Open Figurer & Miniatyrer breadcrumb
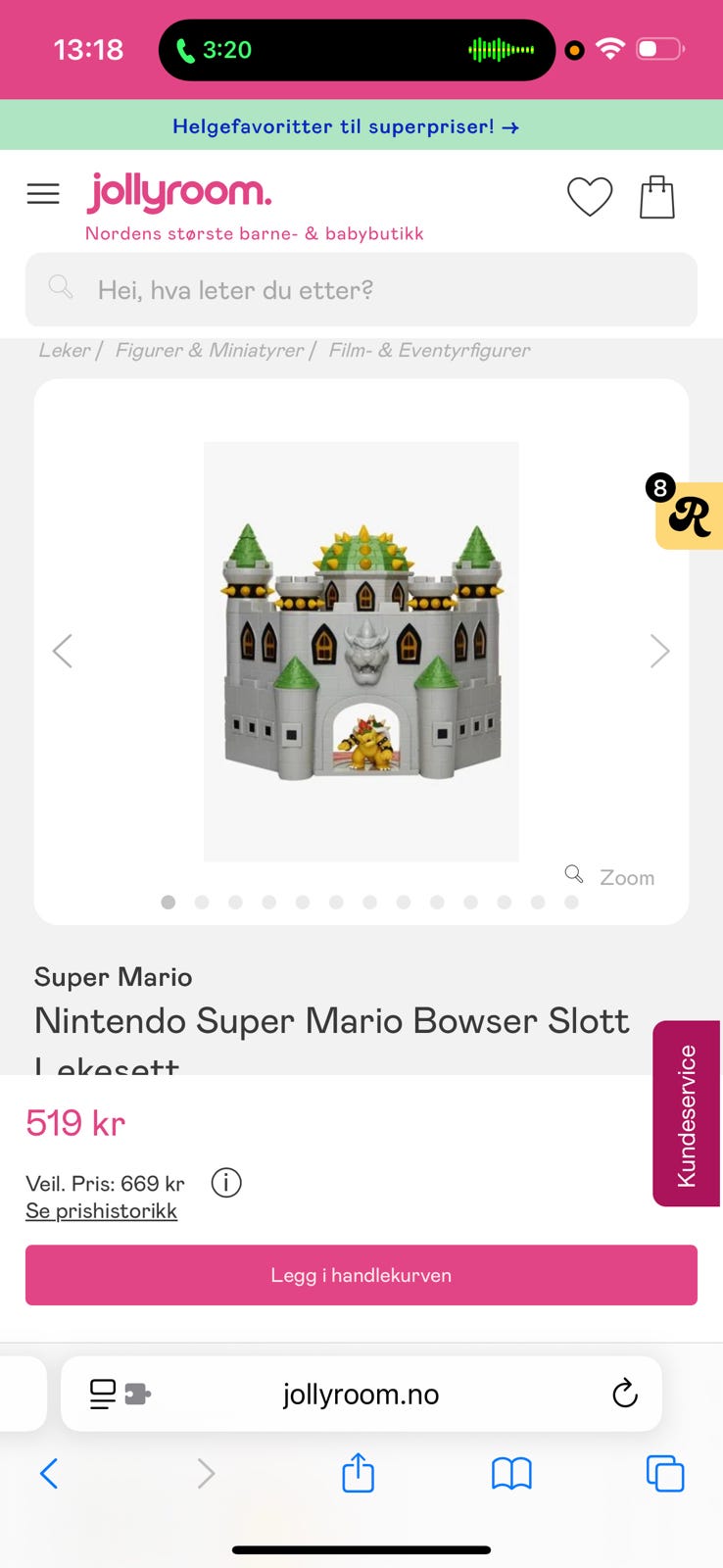 coord(209,350)
